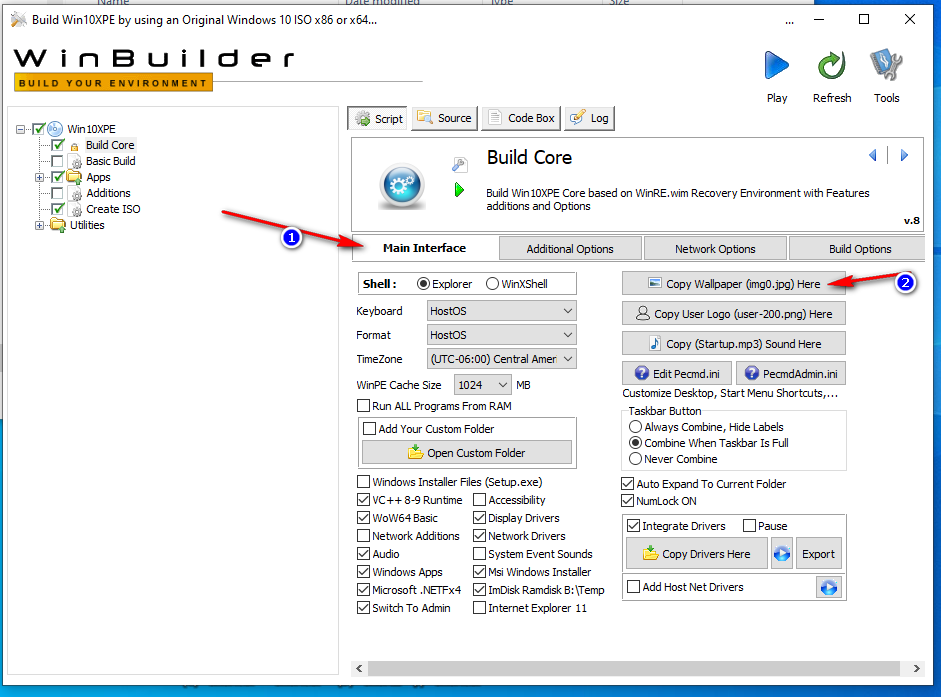941x697 pixels.
Task: Switch to the Code Box tab
Action: [x=521, y=118]
